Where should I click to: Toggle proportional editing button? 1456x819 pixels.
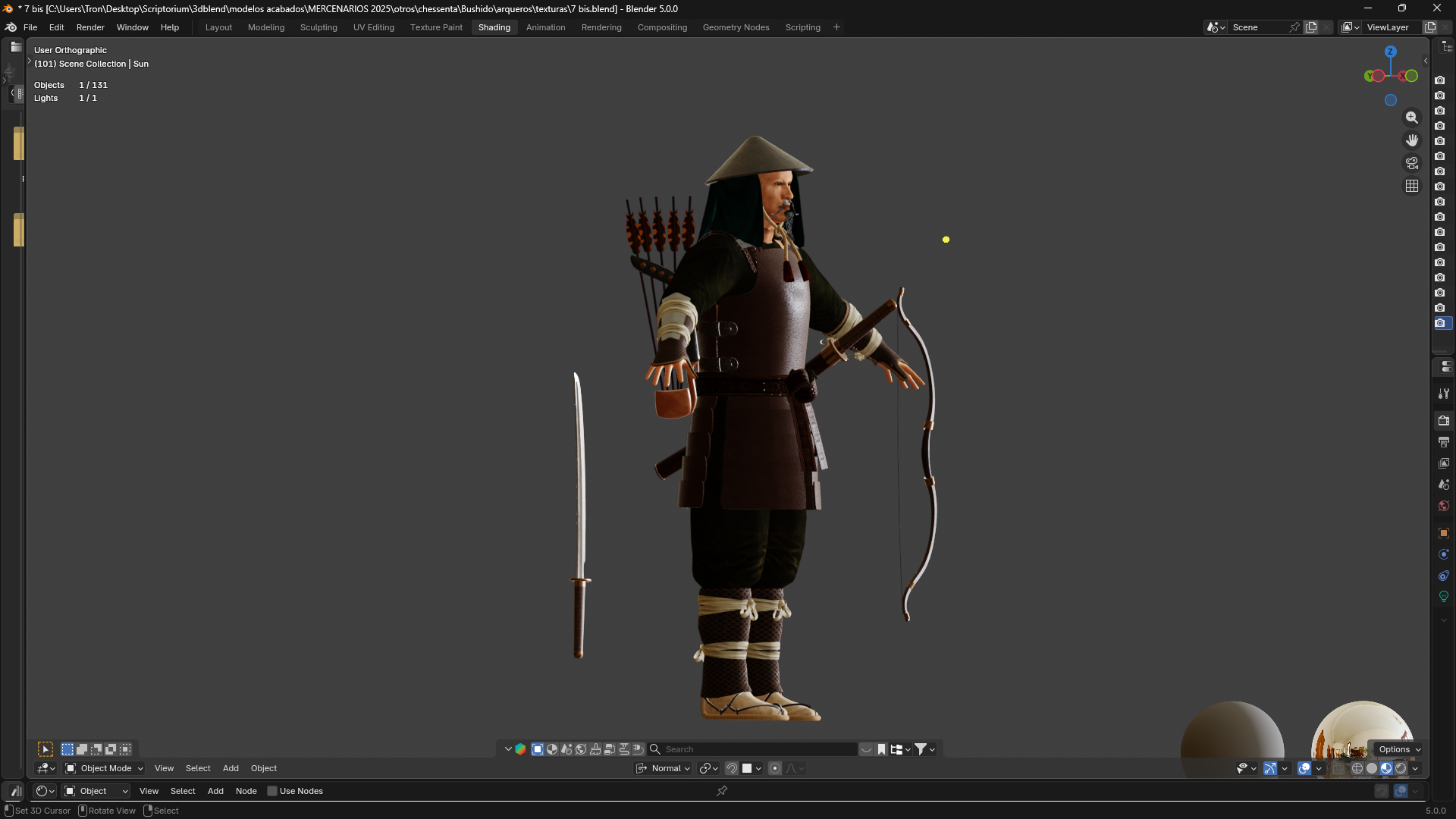pyautogui.click(x=775, y=768)
